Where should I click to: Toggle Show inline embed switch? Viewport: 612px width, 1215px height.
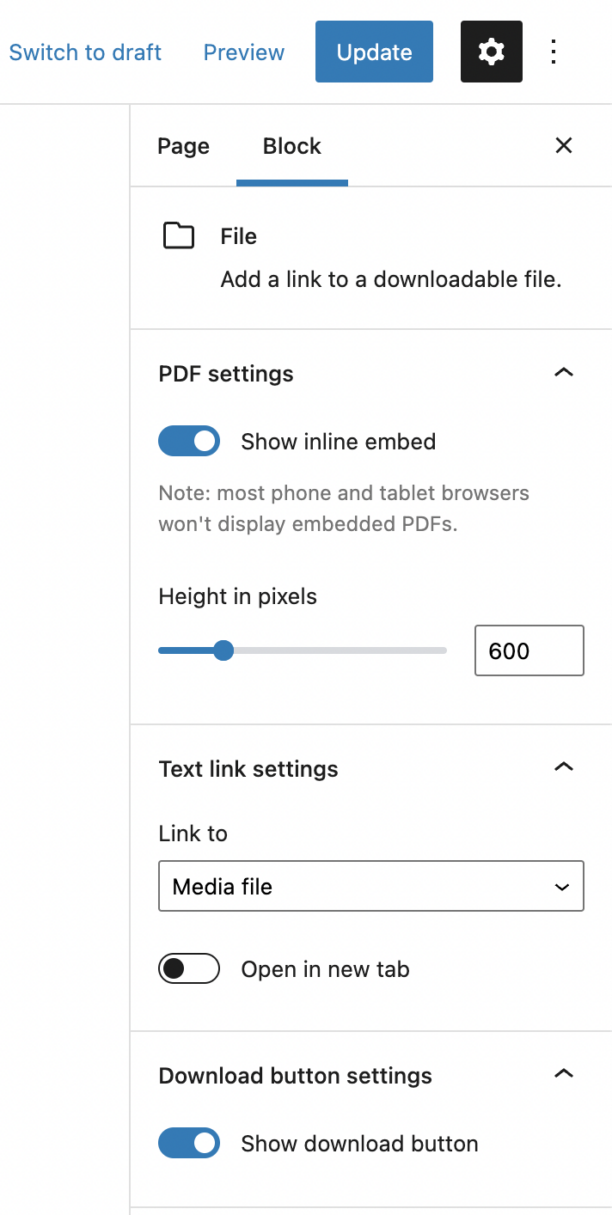189,441
